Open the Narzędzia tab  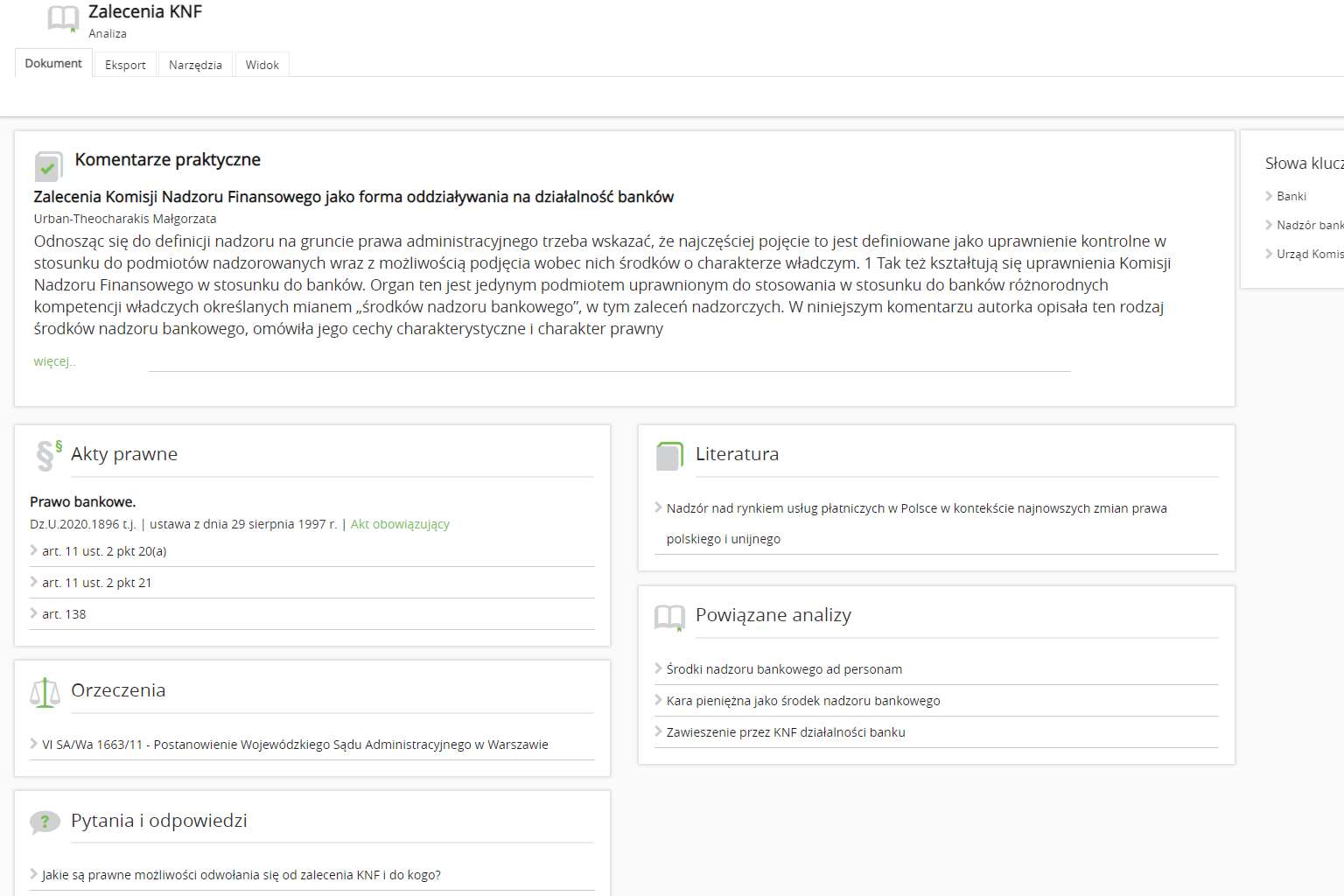[195, 65]
